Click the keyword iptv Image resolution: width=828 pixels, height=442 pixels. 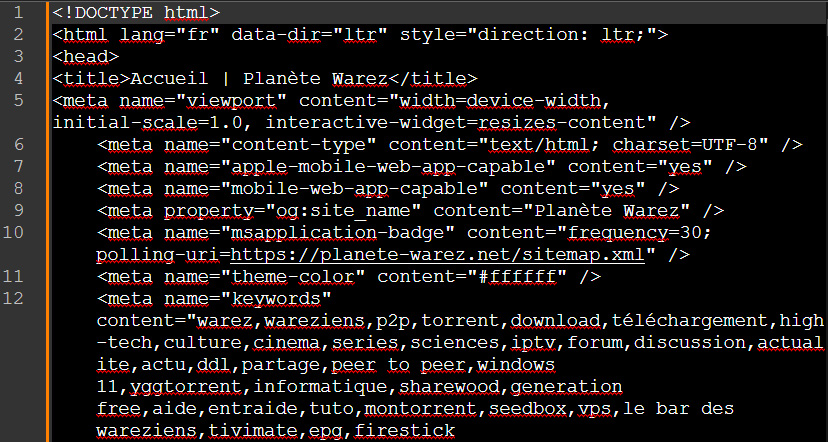pyautogui.click(x=534, y=343)
